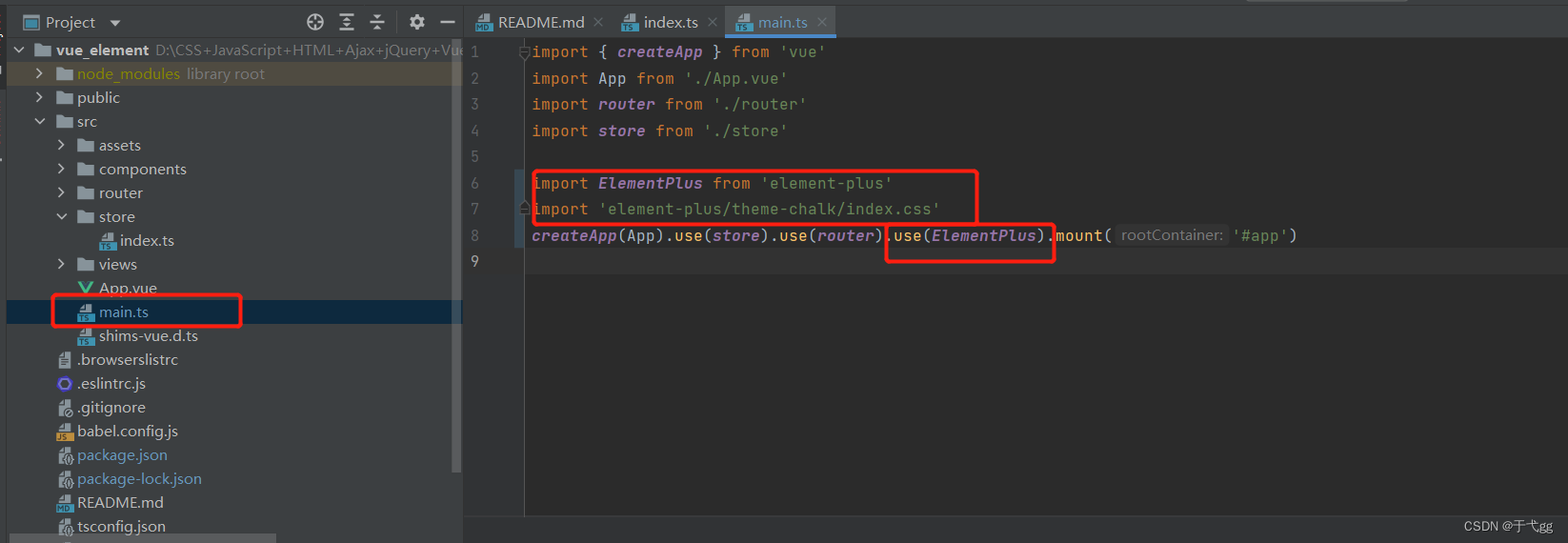
Task: Click the Select Opened File locate icon
Action: tap(315, 22)
